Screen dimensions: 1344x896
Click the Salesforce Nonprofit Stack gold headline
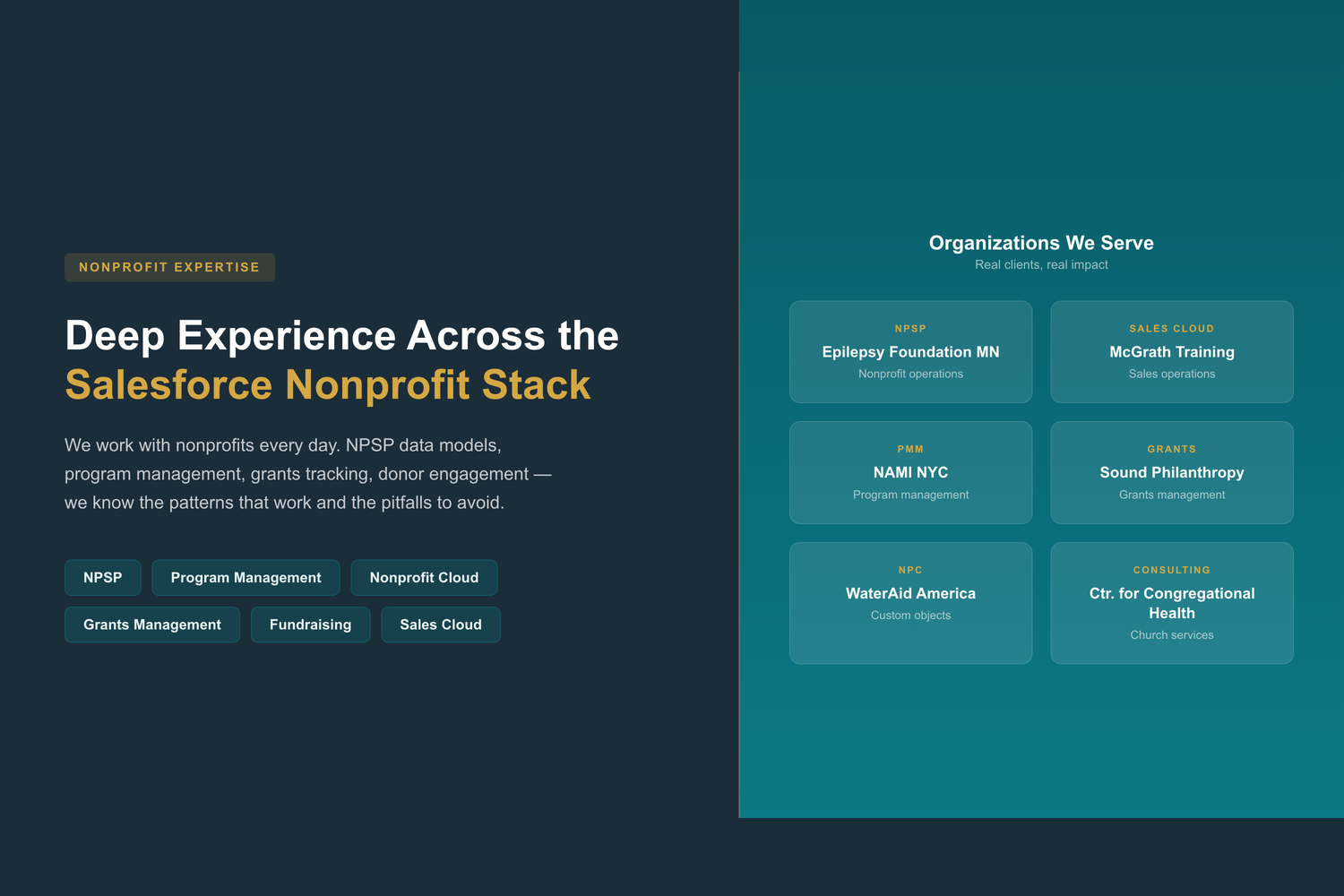[x=328, y=385]
